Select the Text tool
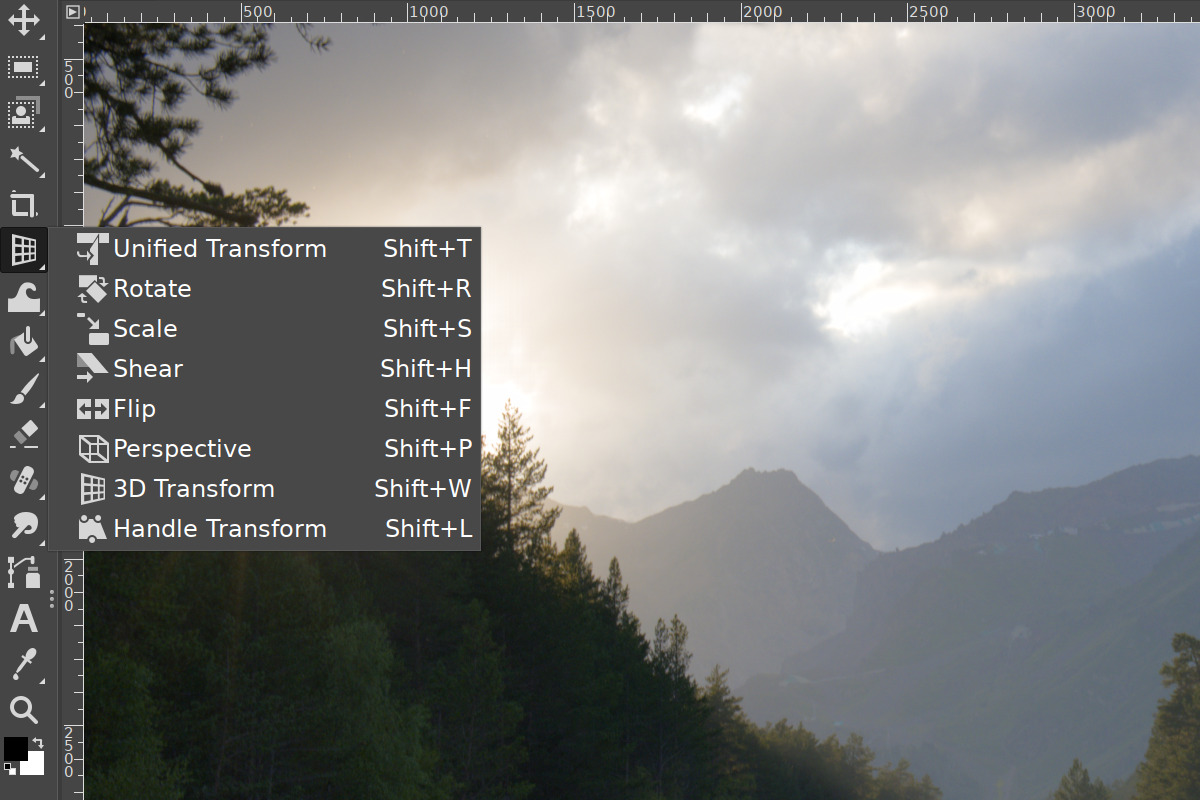 [25, 619]
